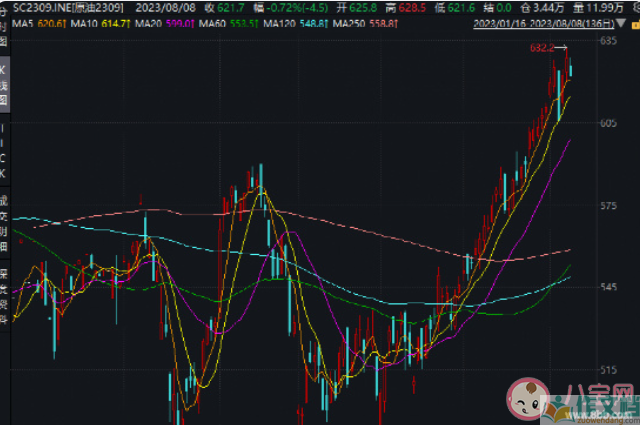Click the 635 price axis label
This screenshot has width=640, height=425.
click(608, 42)
